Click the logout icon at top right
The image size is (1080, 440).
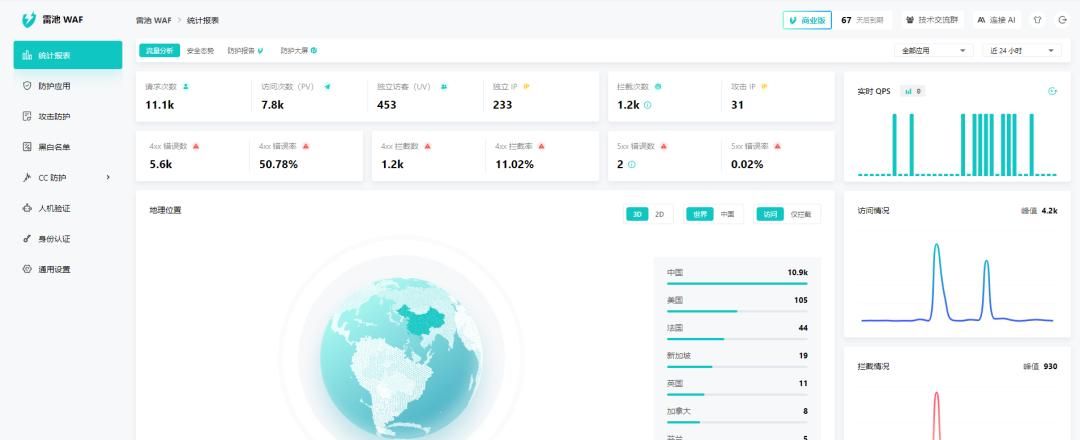[1062, 20]
